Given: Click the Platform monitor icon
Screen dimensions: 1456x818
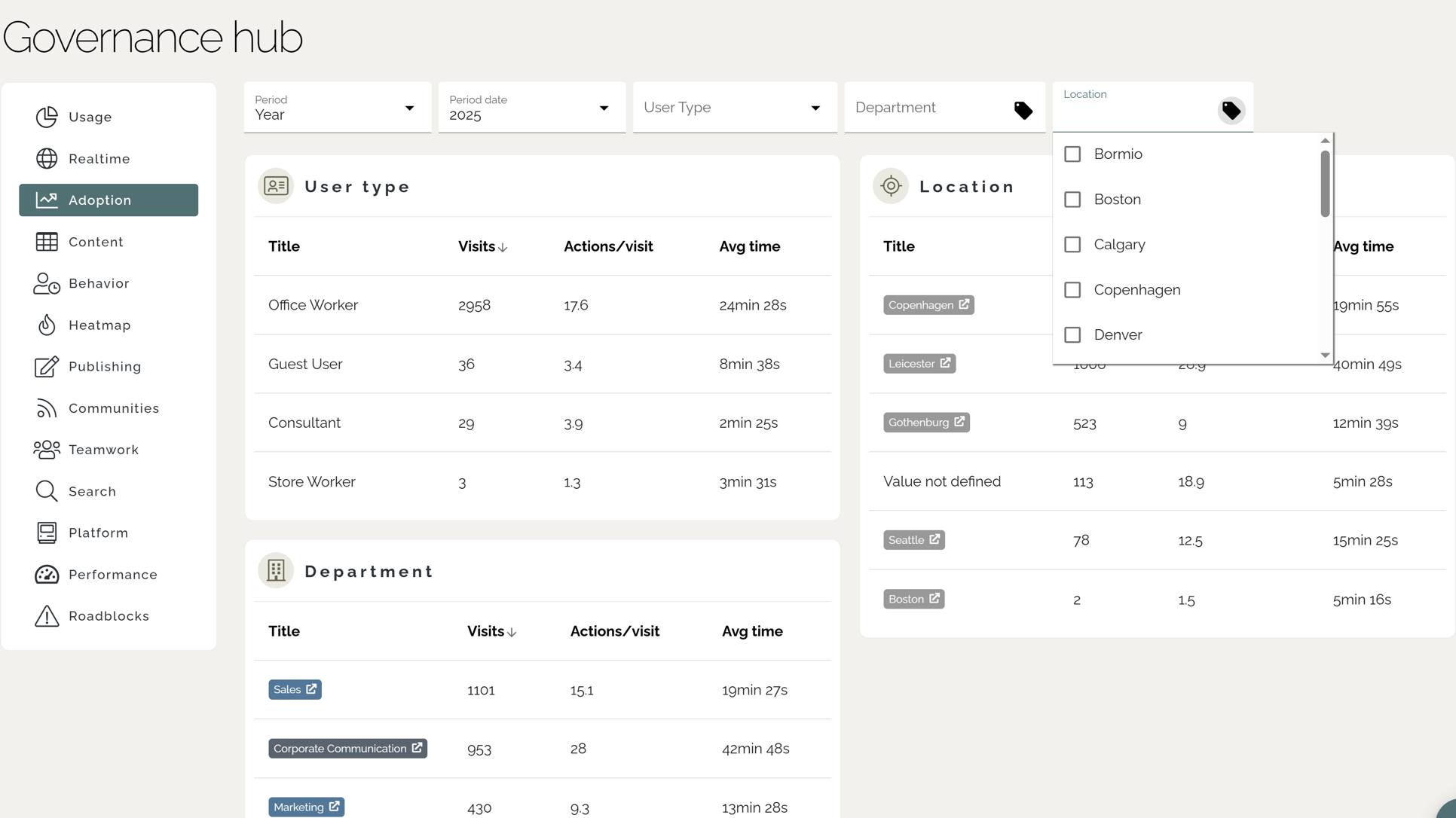Looking at the screenshot, I should [47, 533].
